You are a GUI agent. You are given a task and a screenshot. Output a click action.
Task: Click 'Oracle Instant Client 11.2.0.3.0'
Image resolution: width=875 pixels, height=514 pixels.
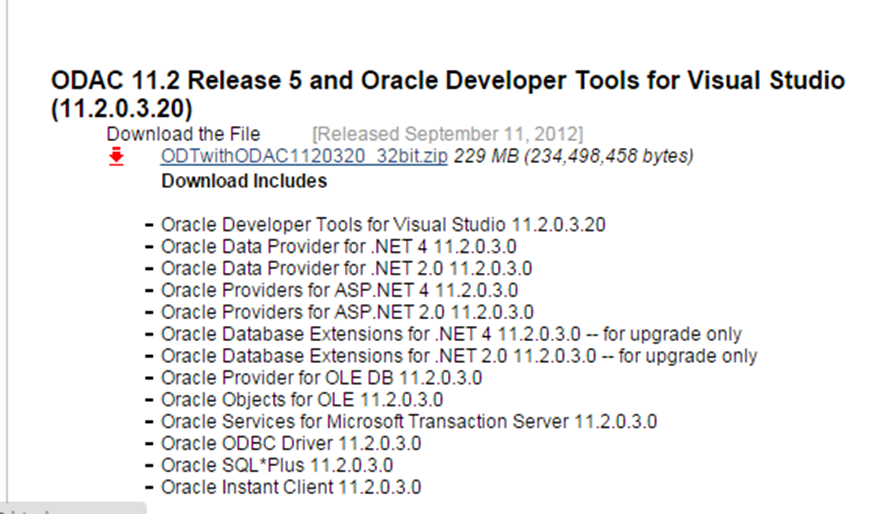tap(291, 487)
